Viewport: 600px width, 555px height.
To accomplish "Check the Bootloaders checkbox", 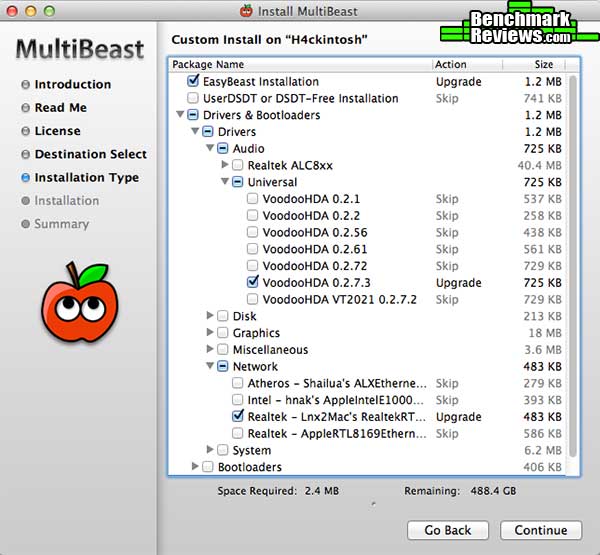I will coord(208,467).
